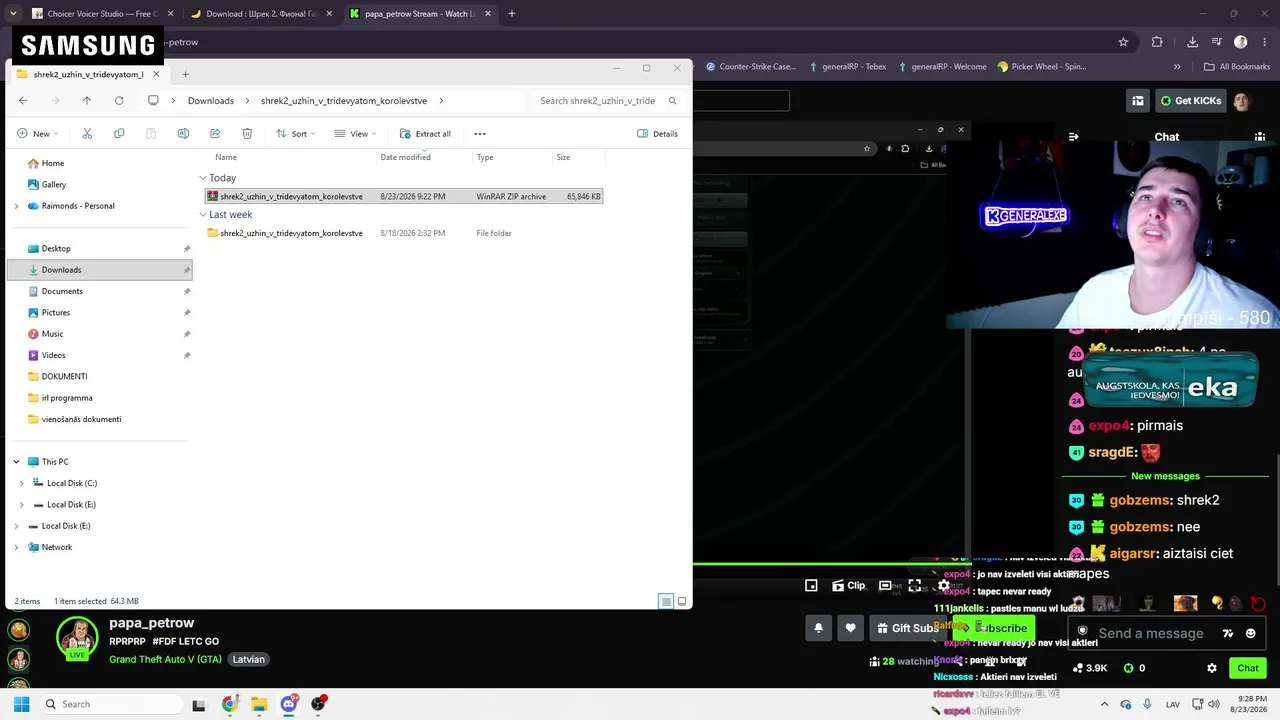
Task: Open Chrome's three-dot menu
Action: 1264,42
